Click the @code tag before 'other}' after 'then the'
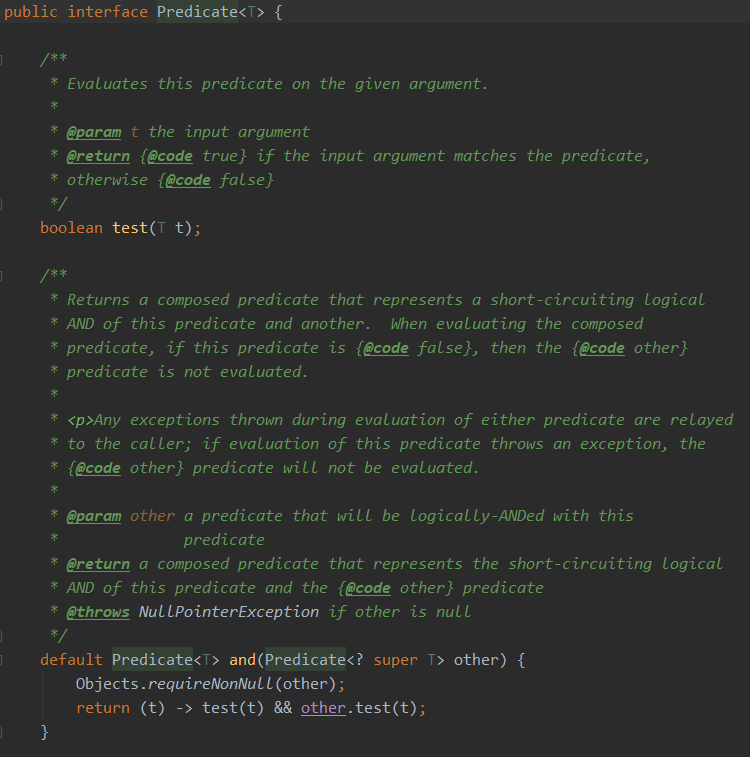This screenshot has width=750, height=757. pyautogui.click(x=601, y=348)
